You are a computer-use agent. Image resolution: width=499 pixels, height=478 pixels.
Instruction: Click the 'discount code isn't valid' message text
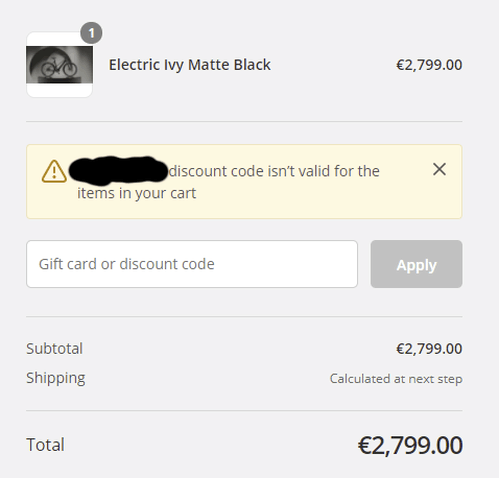tap(274, 171)
